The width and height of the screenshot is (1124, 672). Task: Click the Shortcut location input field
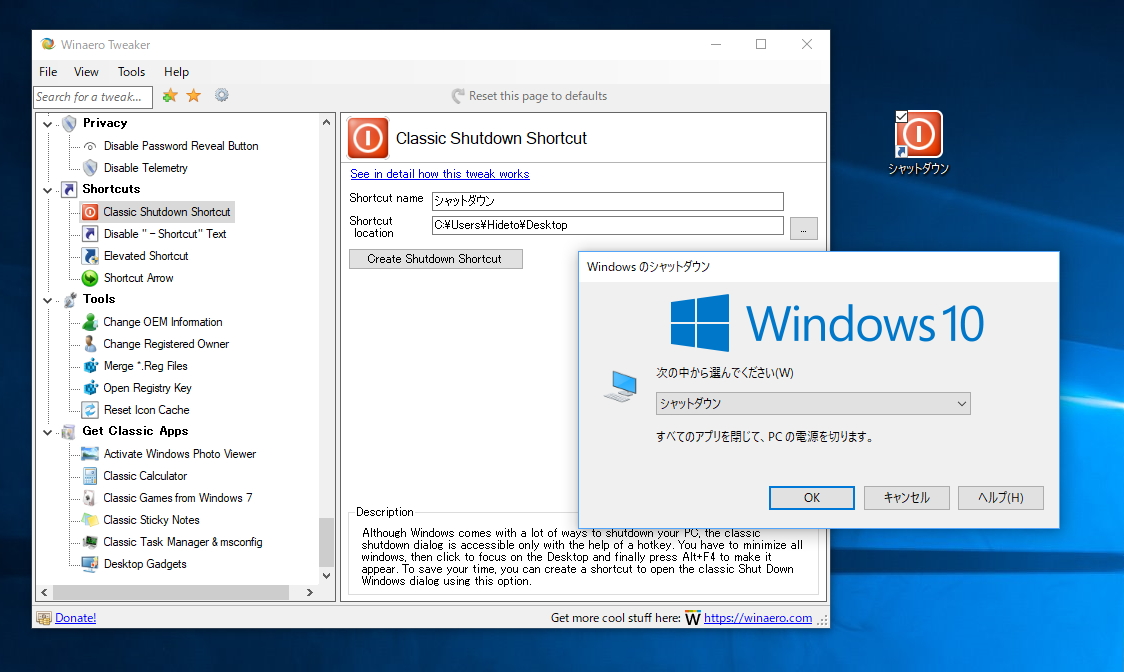point(608,225)
